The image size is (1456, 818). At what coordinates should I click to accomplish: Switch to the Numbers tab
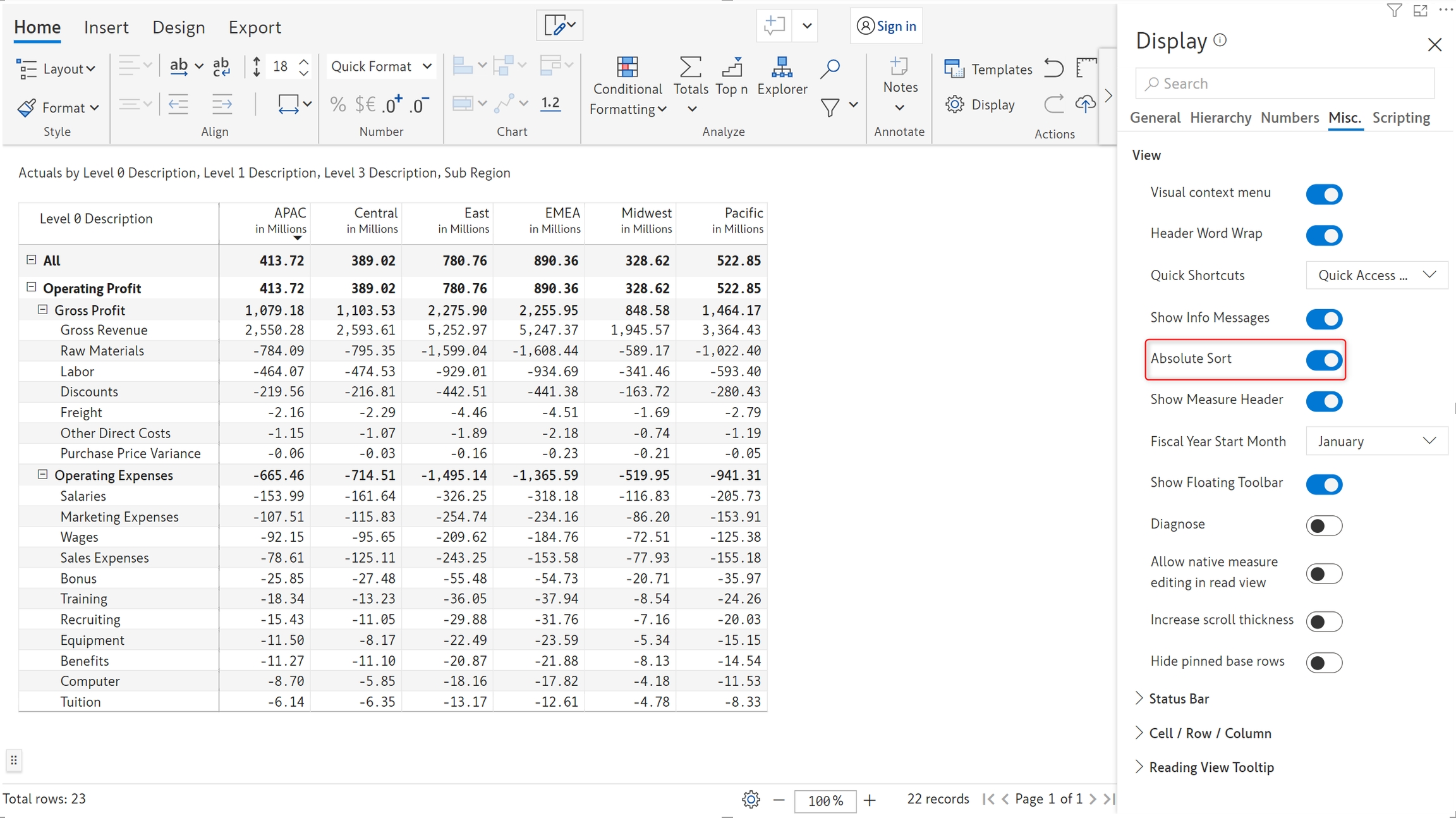point(1289,118)
